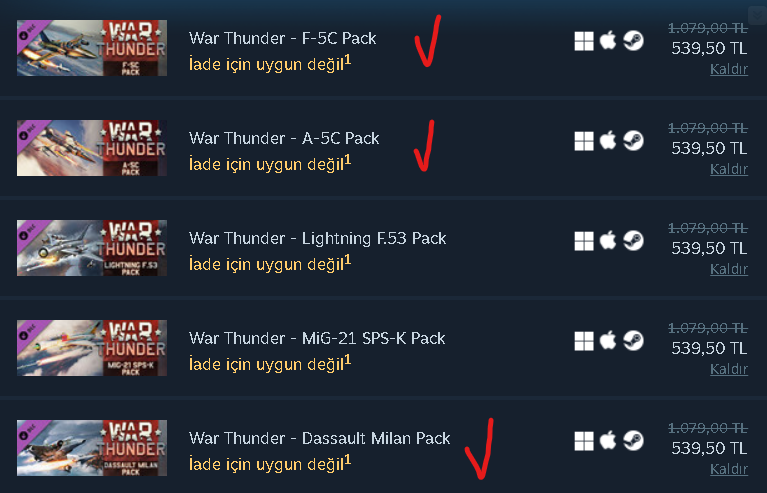Remove F-5C Pack with Kaldır link
Screen dimensions: 767x493
pyautogui.click(x=729, y=69)
